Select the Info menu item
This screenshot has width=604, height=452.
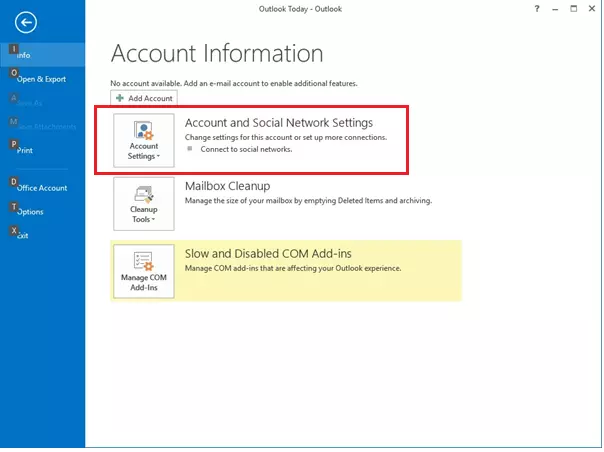(x=42, y=55)
